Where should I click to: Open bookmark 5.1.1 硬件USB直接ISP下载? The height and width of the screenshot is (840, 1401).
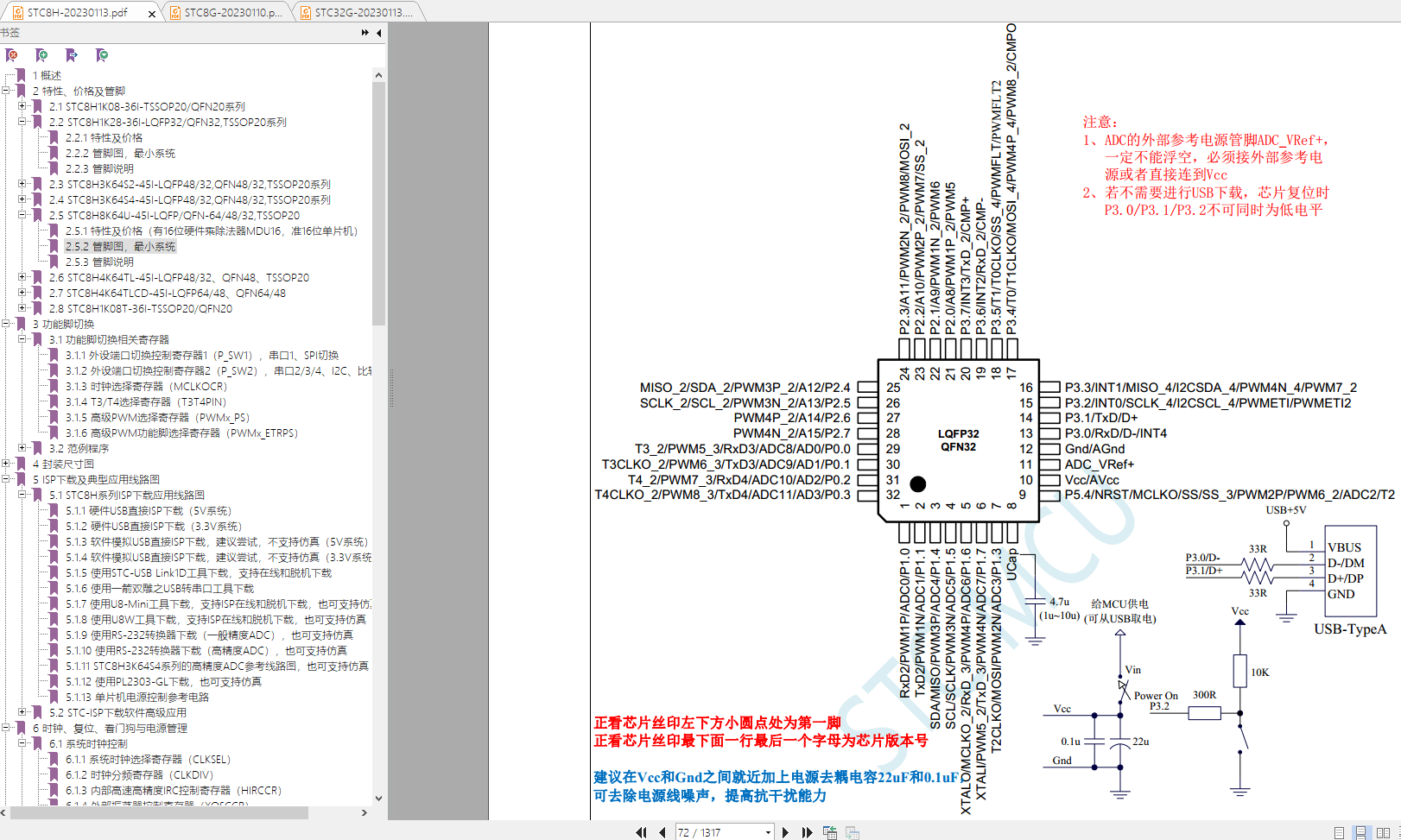pos(149,510)
